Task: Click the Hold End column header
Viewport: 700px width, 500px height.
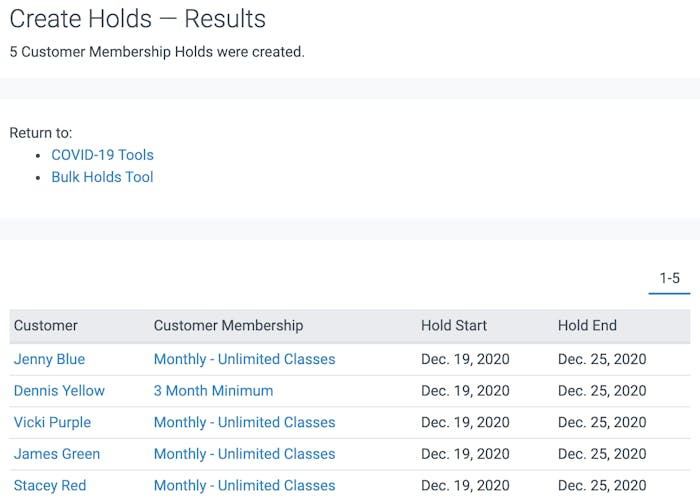Action: [587, 325]
